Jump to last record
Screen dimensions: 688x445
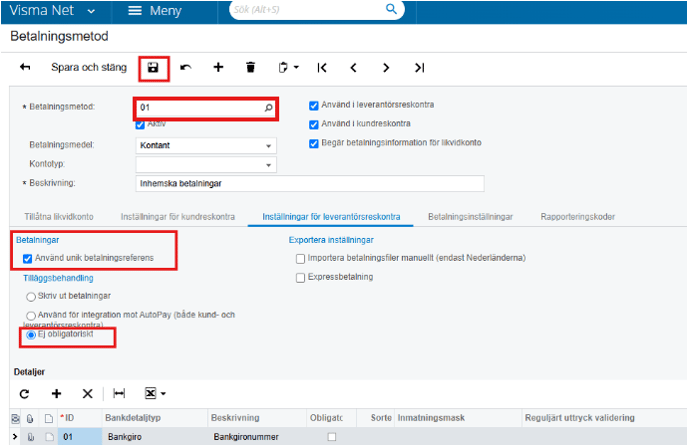(x=419, y=68)
